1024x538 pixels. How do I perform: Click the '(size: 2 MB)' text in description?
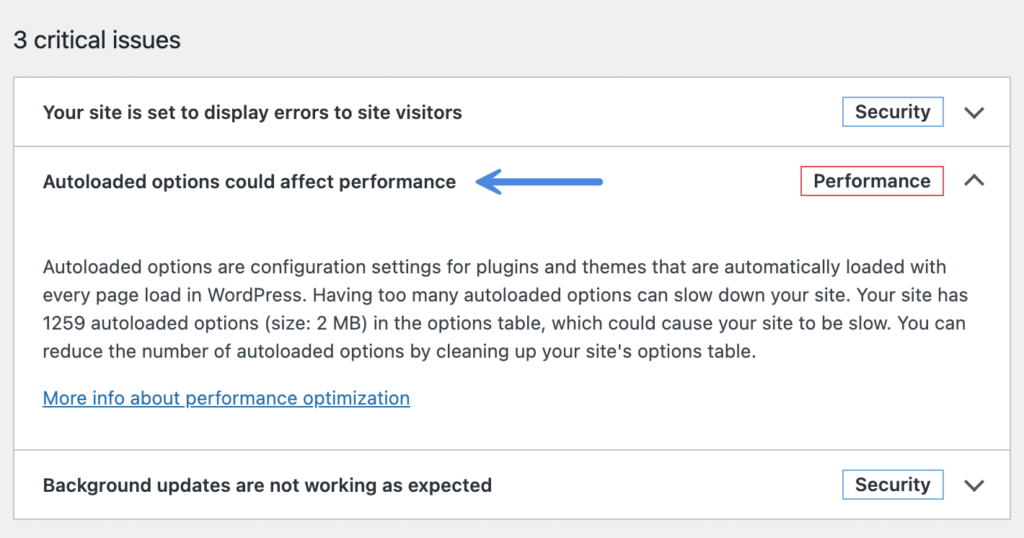(x=312, y=323)
